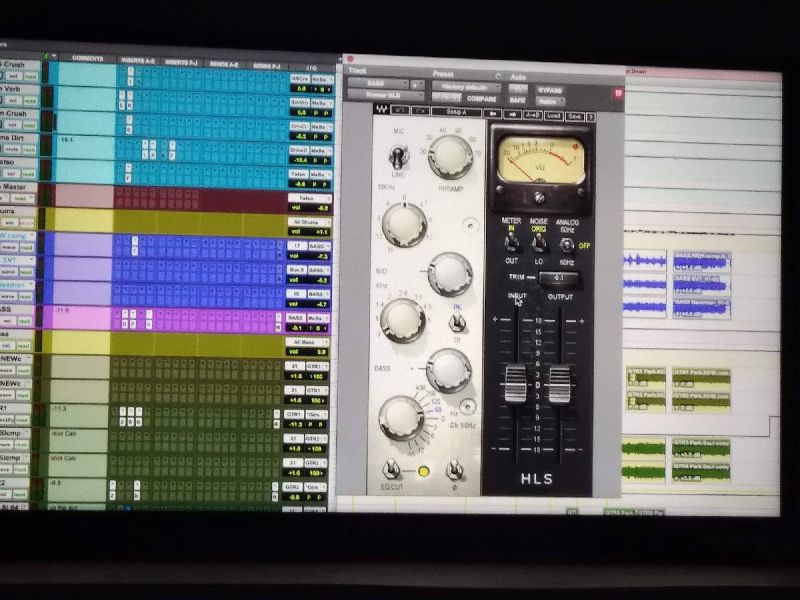Click the SVT track name
Viewport: 800px width, 600px height.
click(x=9, y=260)
